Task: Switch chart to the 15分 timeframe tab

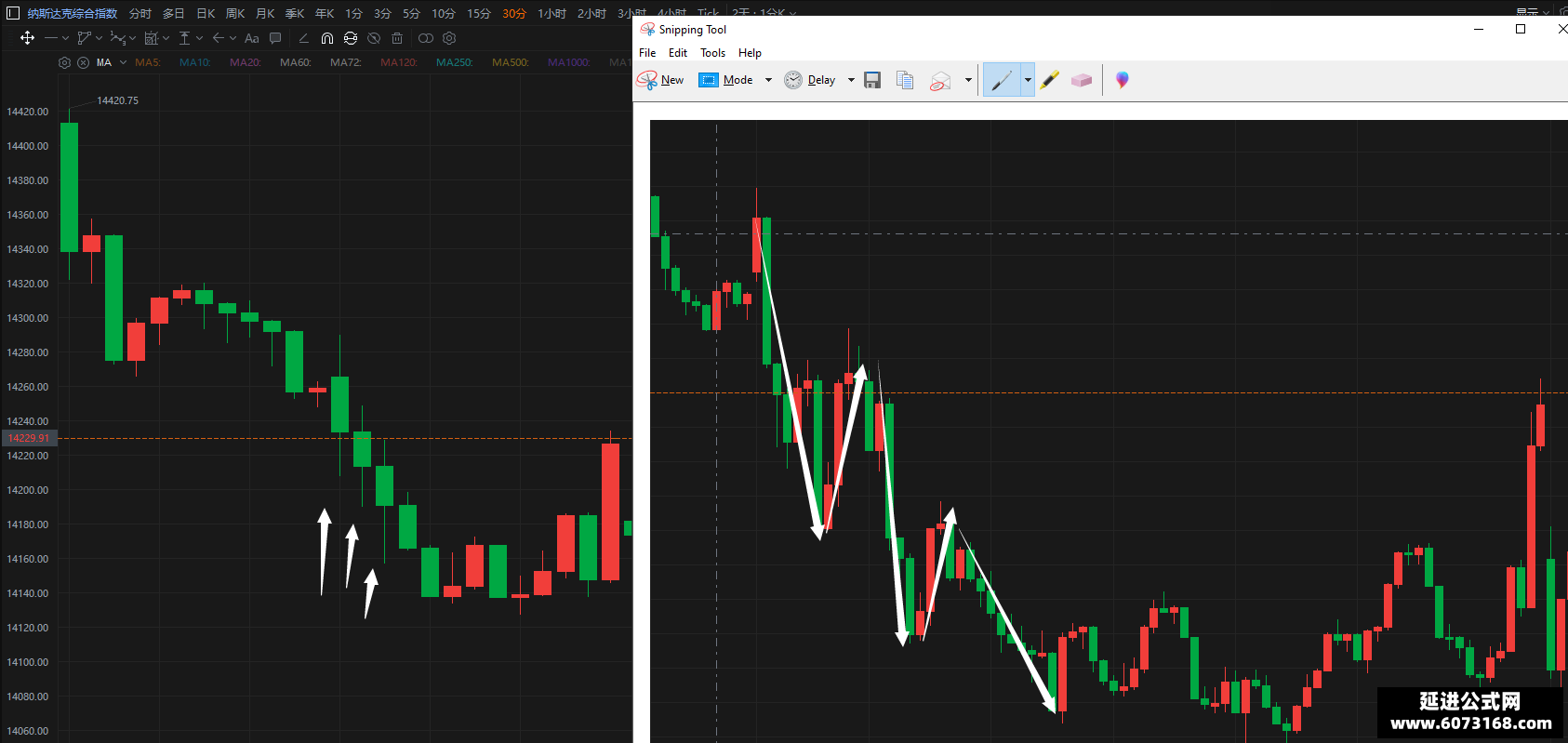Action: pos(478,13)
